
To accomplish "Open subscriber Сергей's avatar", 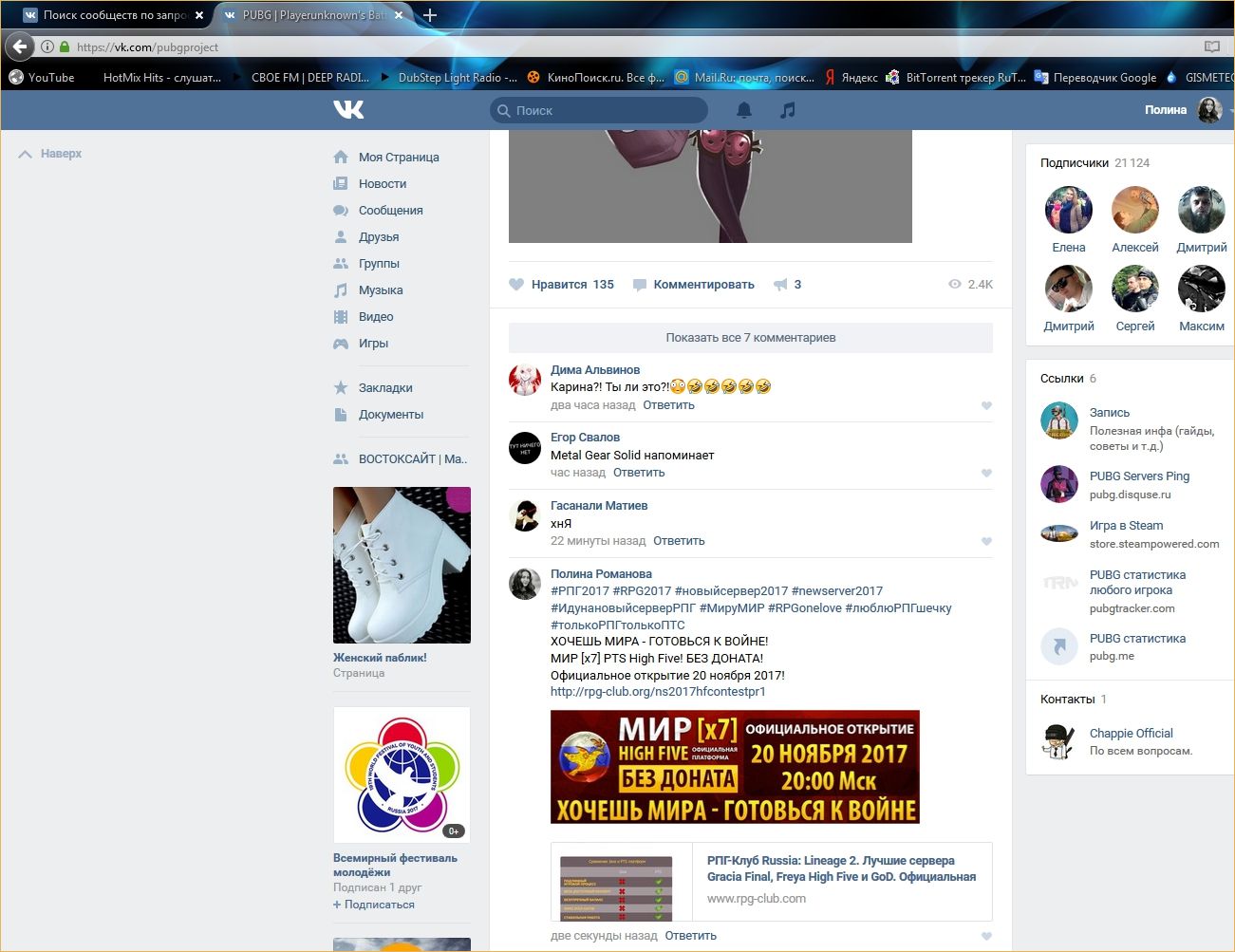I will 1135,289.
